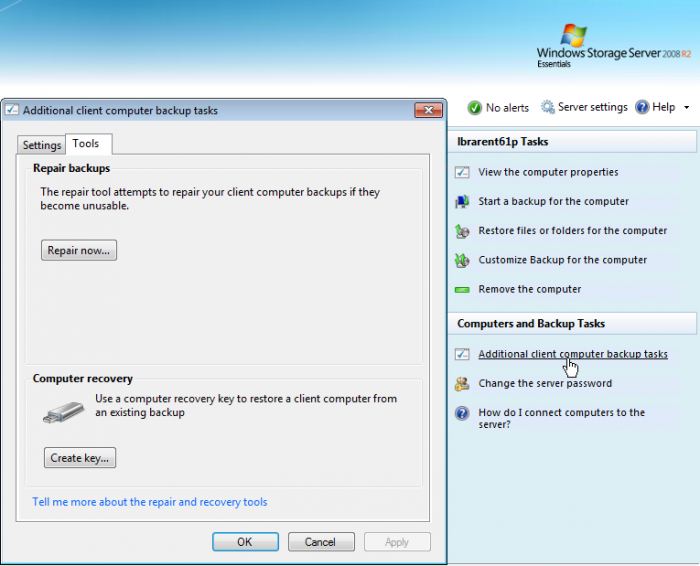The height and width of the screenshot is (566, 700).
Task: Open How do I connect computers help link
Action: tap(562, 418)
